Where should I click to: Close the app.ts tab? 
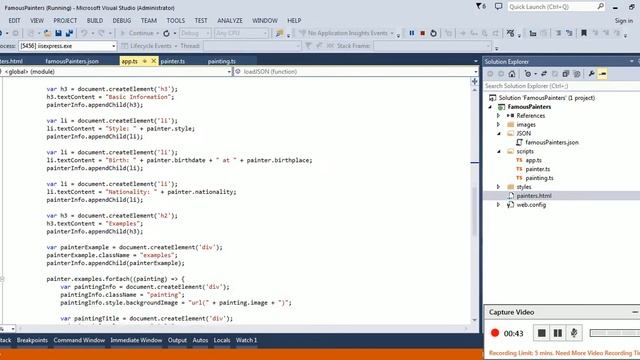[154, 61]
